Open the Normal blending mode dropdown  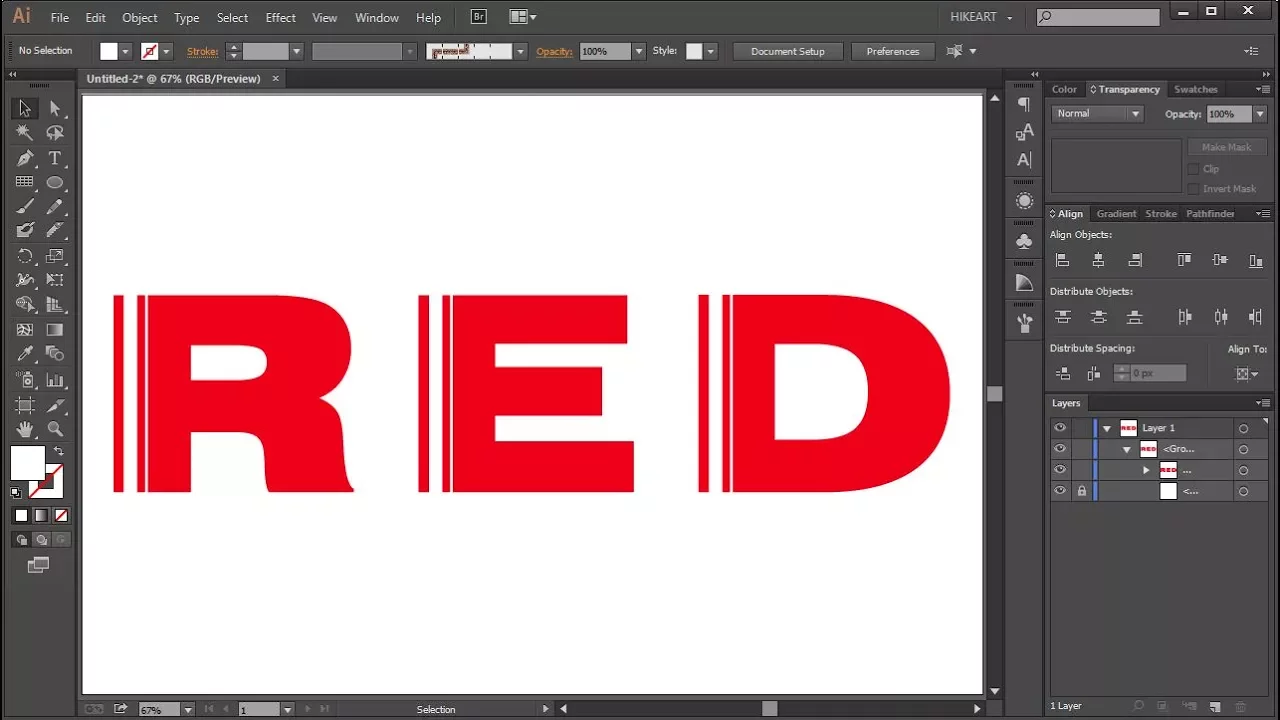(x=1097, y=114)
